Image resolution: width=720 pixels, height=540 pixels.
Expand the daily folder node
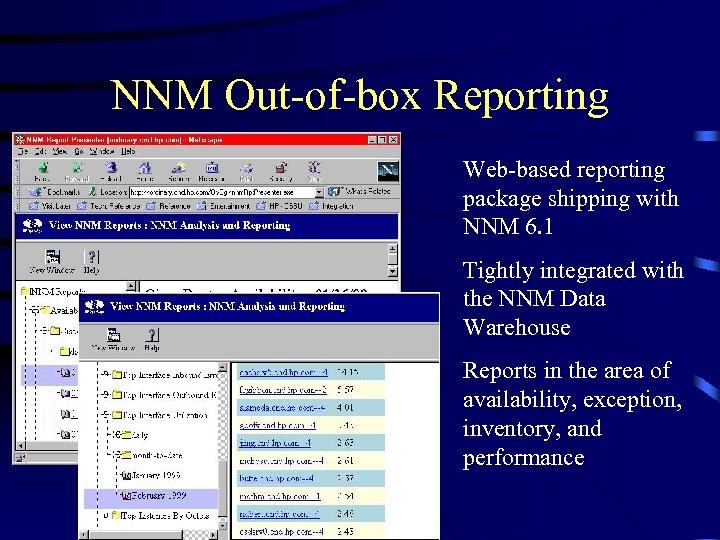pos(117,434)
